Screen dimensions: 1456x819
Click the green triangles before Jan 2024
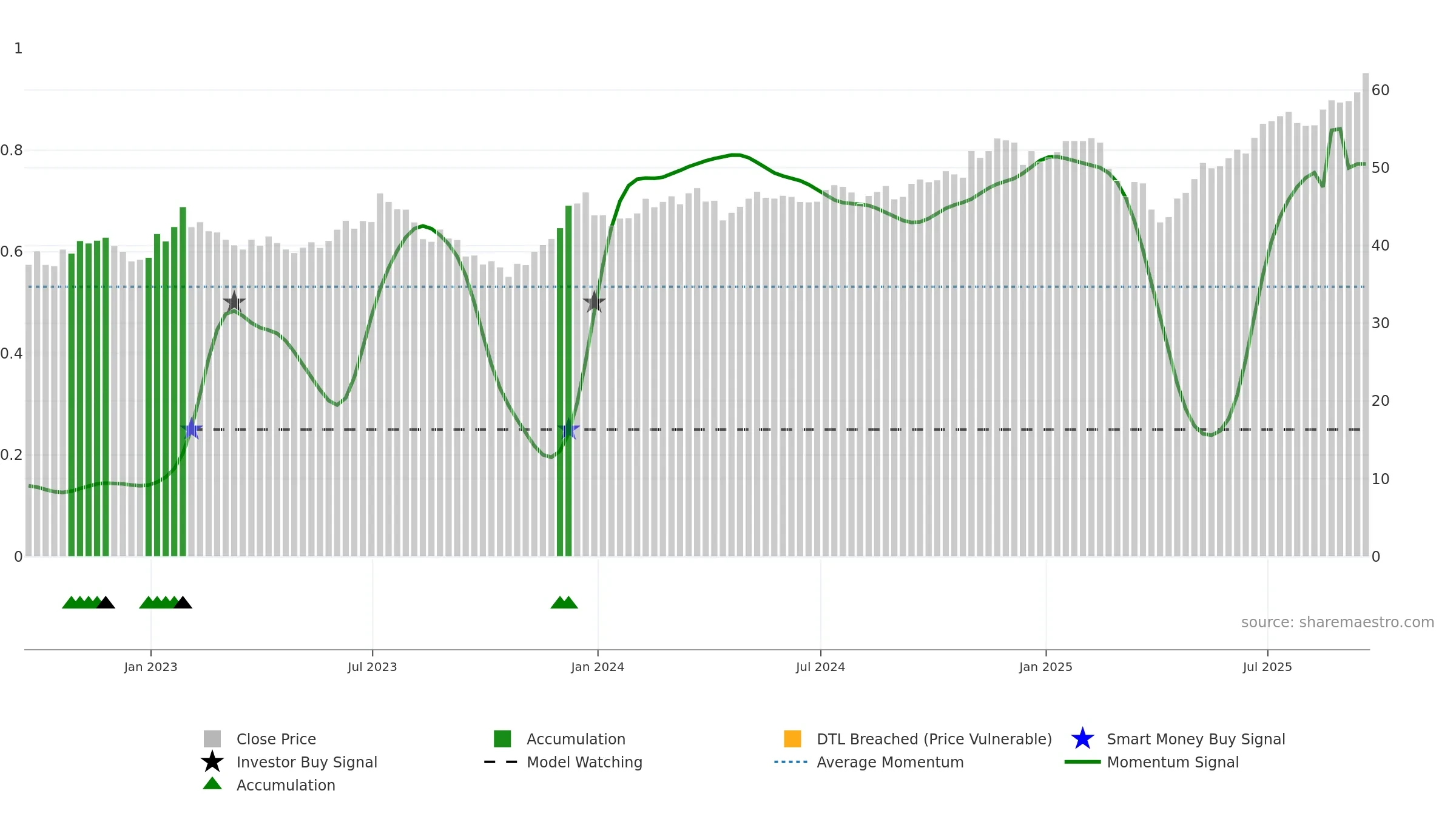point(564,603)
